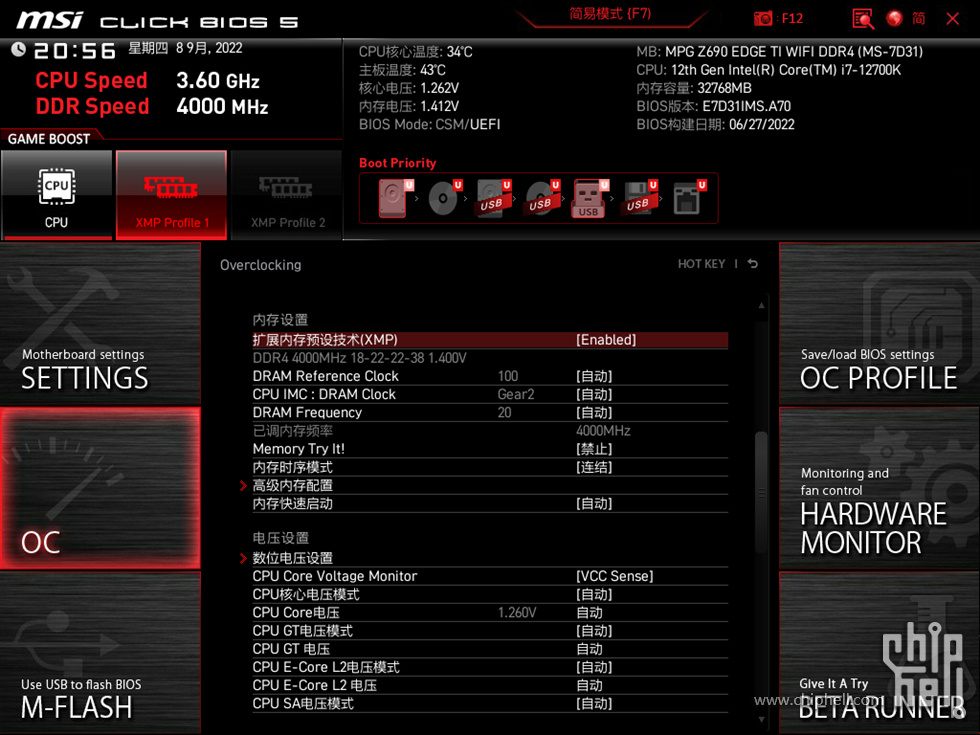Click the 已调内存频率 4000MHz row

490,431
